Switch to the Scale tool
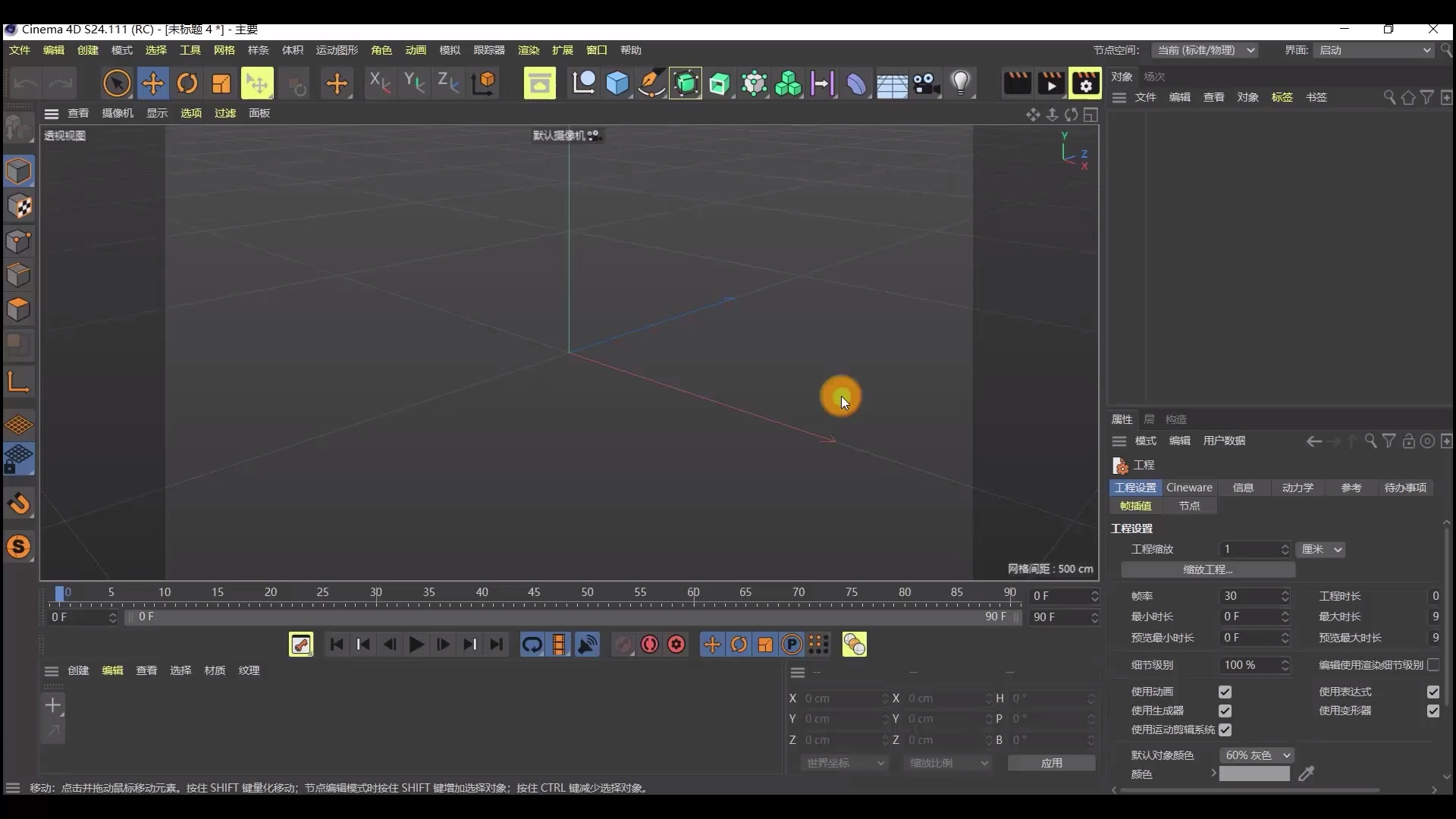 point(221,83)
